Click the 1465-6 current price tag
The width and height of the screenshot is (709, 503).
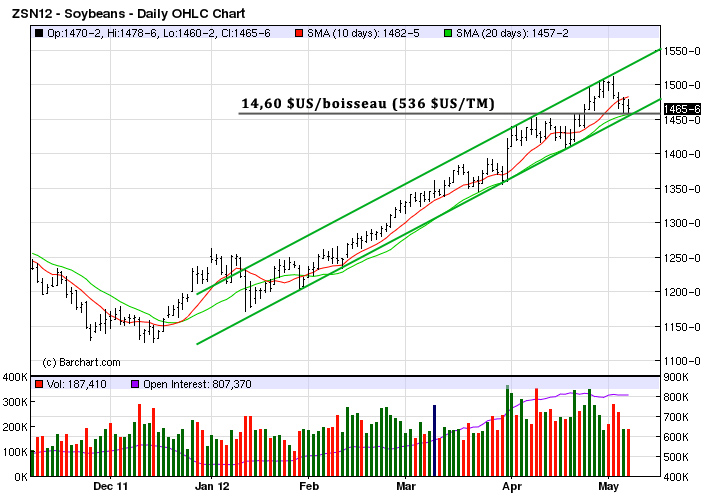pyautogui.click(x=683, y=109)
